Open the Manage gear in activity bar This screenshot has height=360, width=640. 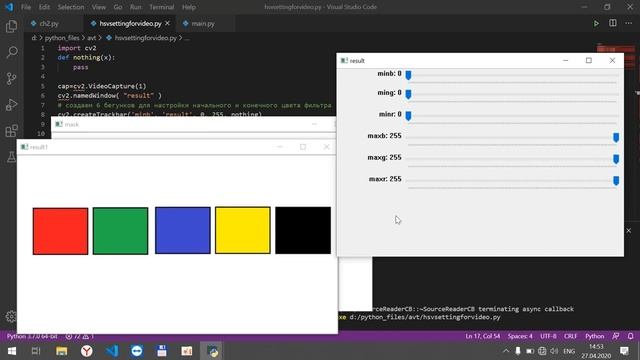tap(11, 316)
